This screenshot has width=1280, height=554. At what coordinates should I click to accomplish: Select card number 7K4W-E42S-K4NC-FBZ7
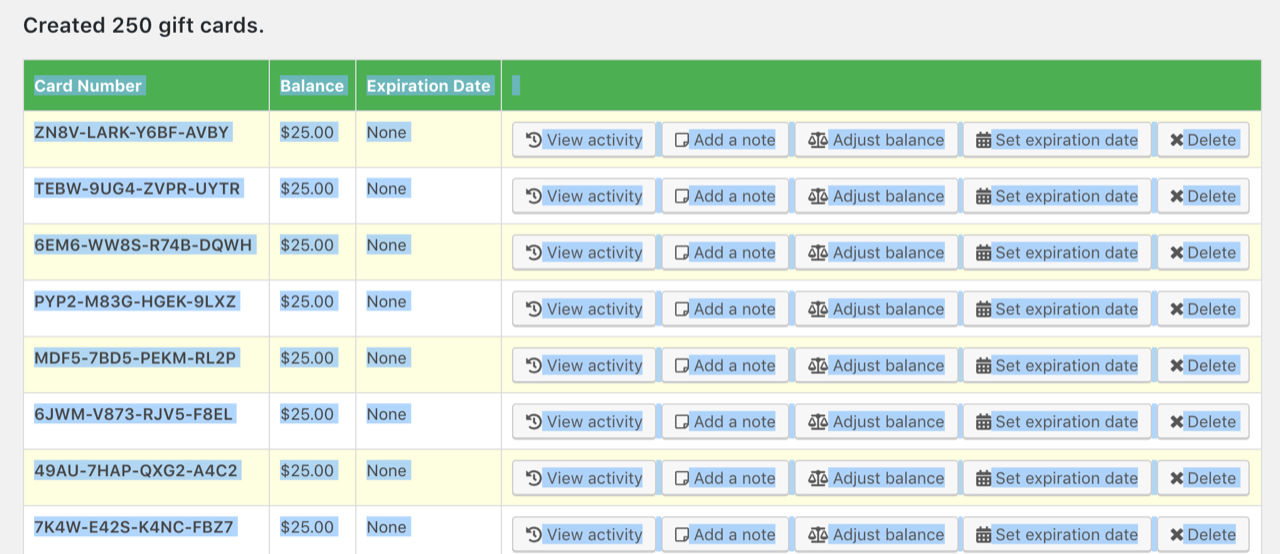click(134, 527)
